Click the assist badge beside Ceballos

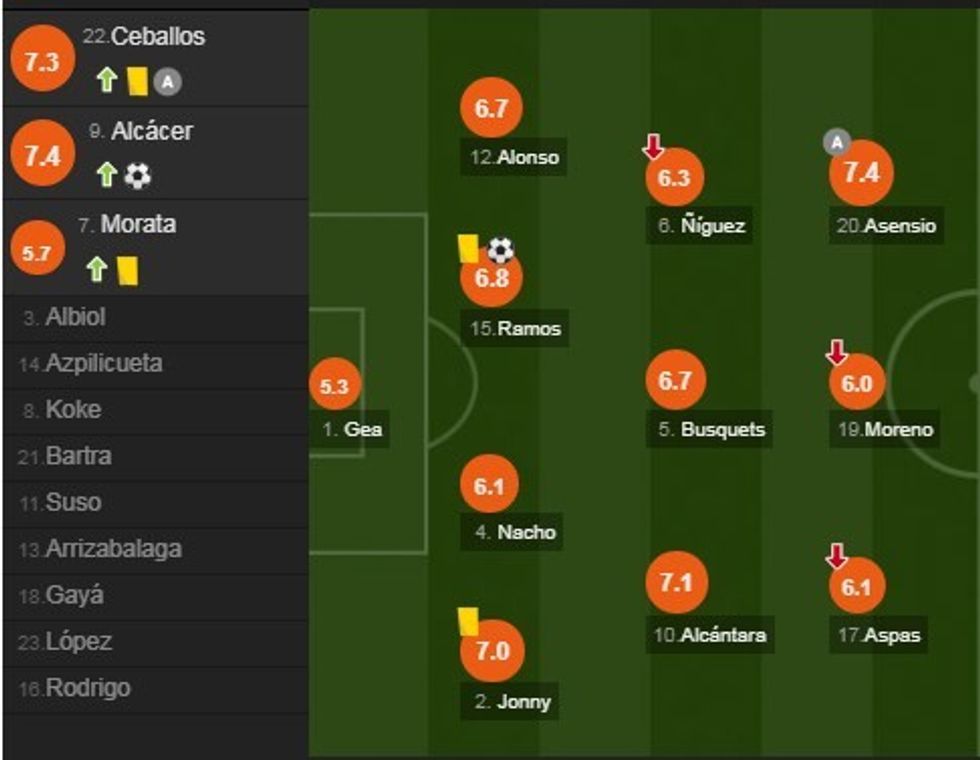coord(167,83)
